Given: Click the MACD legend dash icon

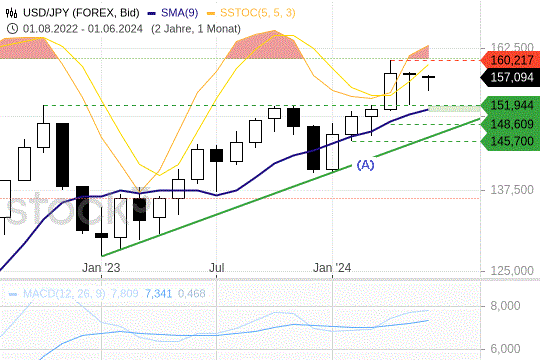Looking at the screenshot, I should tap(13, 294).
